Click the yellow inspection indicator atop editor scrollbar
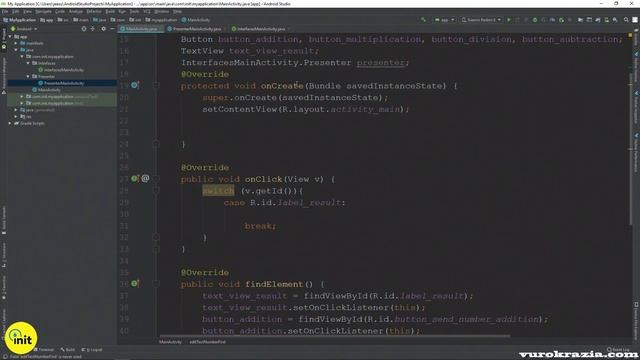 [x=631, y=36]
